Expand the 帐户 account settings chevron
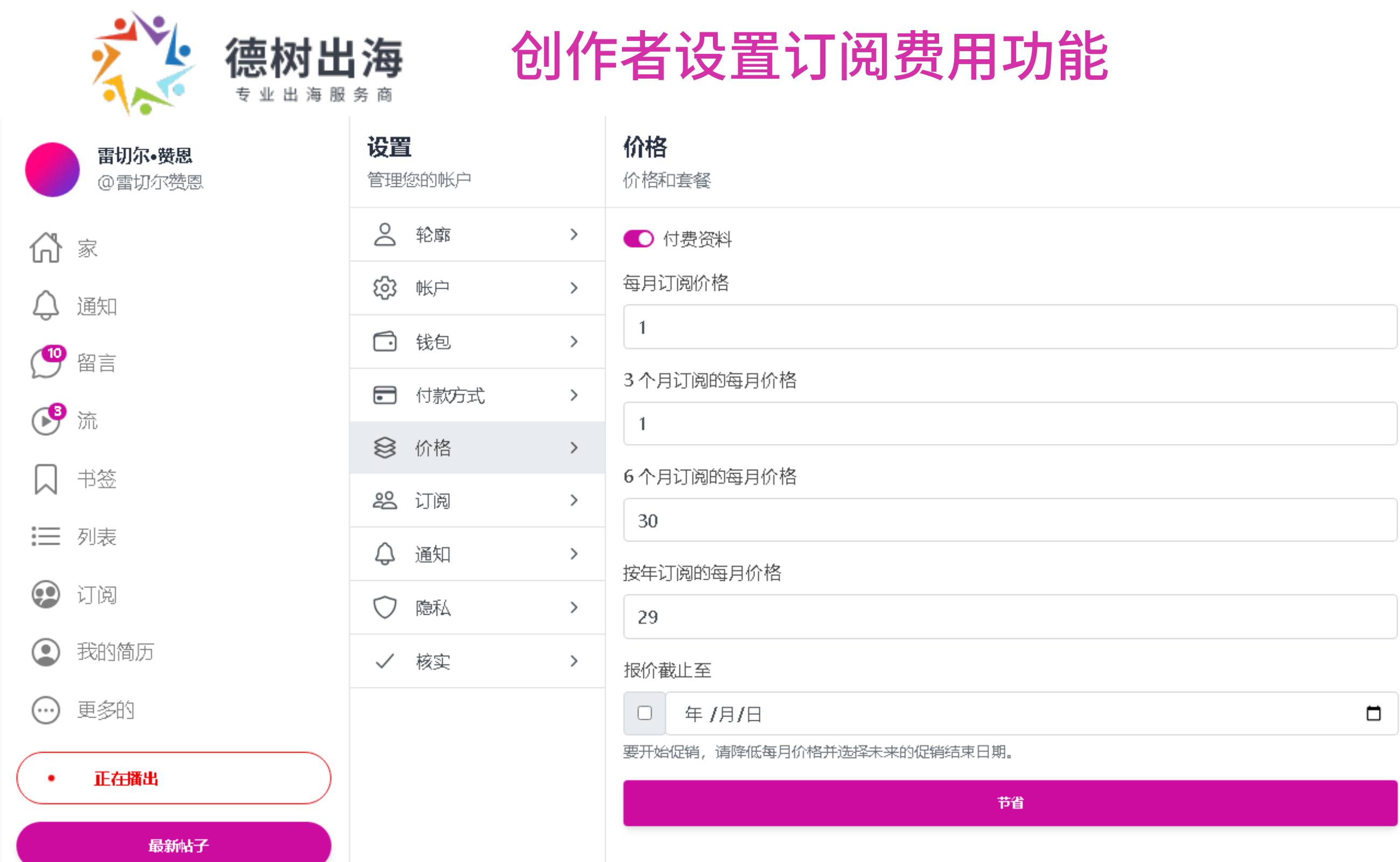 pyautogui.click(x=574, y=288)
